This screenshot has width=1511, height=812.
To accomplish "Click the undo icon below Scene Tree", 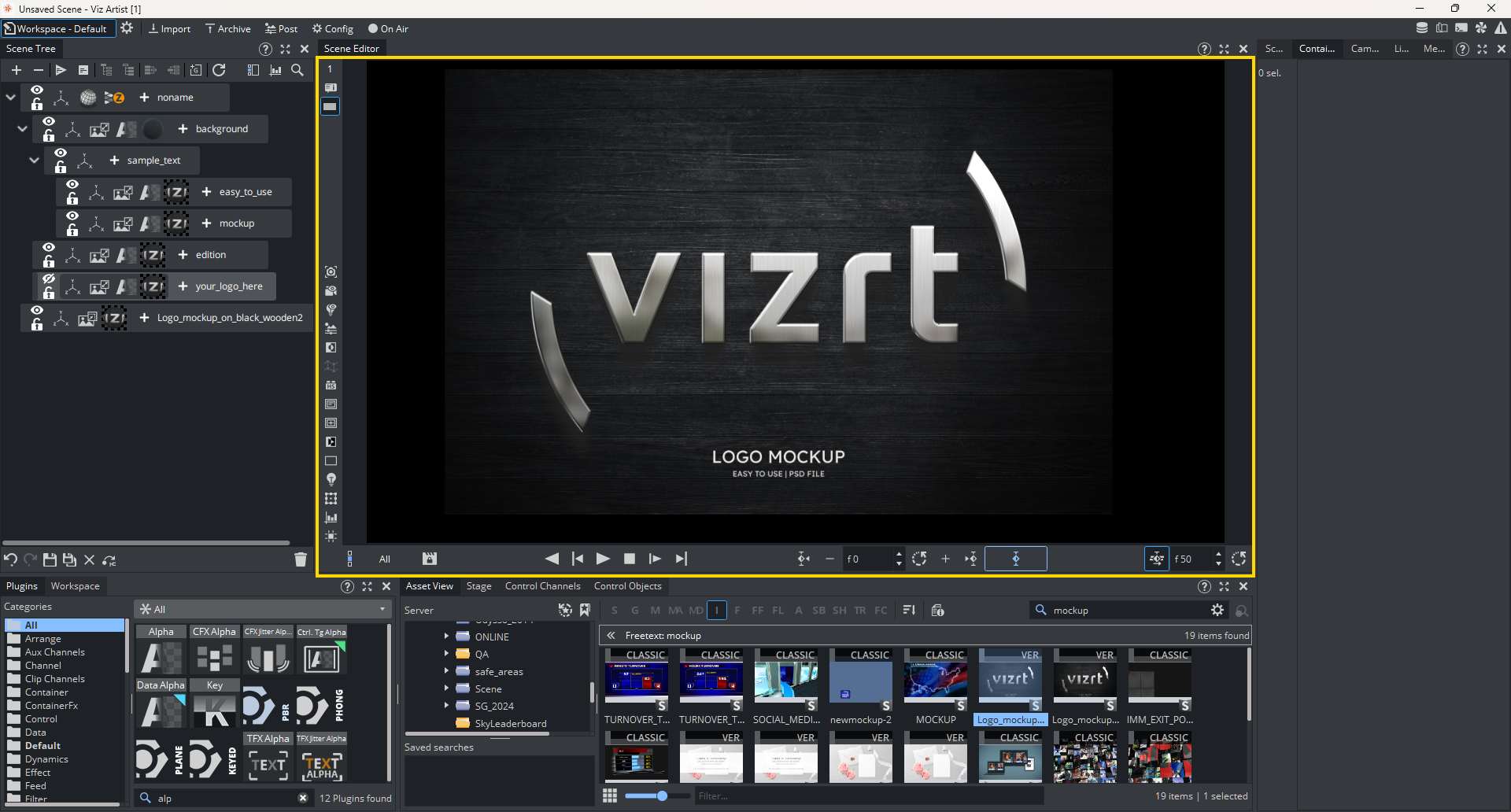I will [11, 559].
